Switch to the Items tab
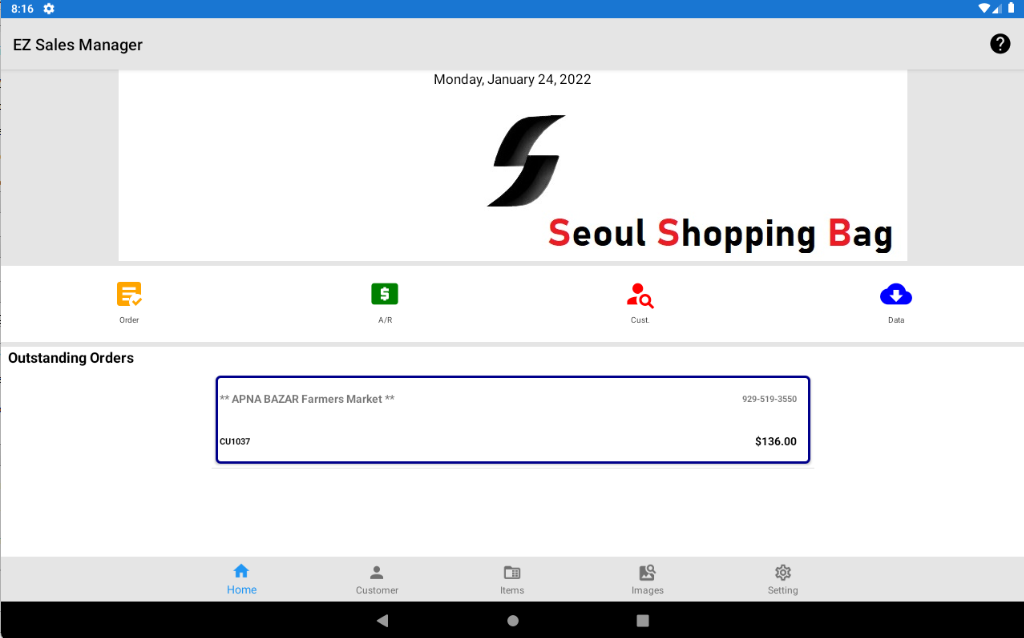The image size is (1024, 638). (512, 579)
